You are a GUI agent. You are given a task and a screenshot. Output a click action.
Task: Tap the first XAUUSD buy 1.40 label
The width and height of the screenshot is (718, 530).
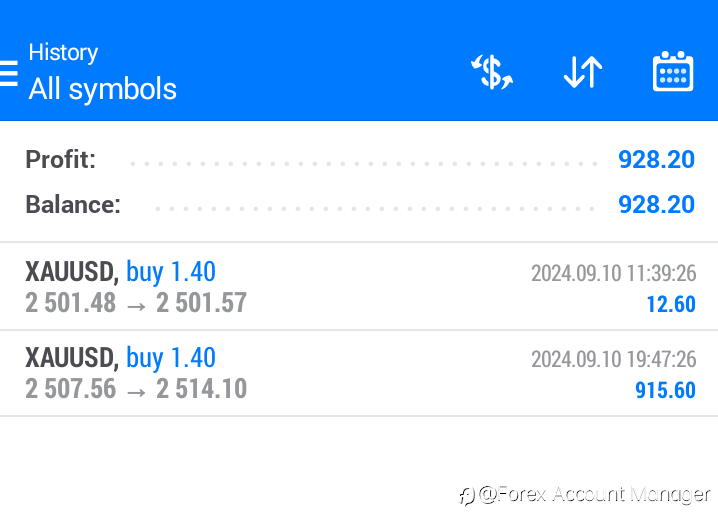pyautogui.click(x=120, y=272)
